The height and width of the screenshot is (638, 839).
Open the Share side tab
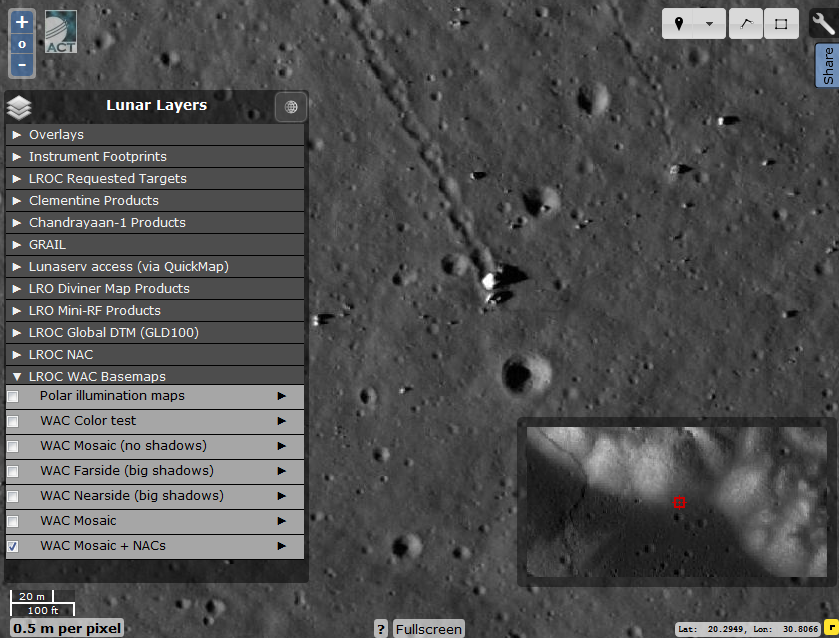click(827, 65)
